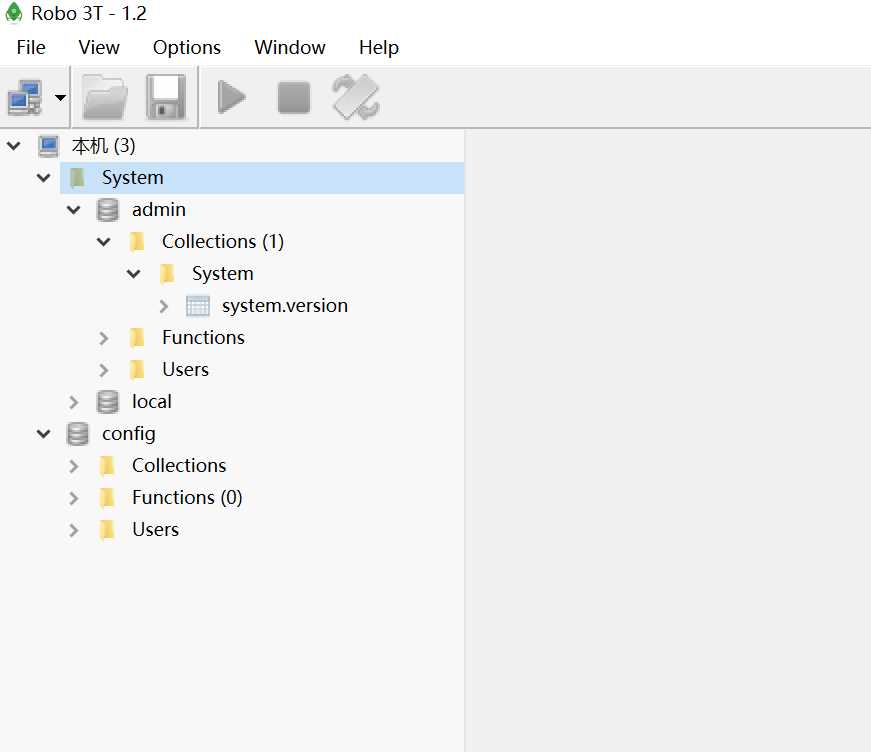
Task: Click the Stop square toolbar button
Action: coord(293,97)
